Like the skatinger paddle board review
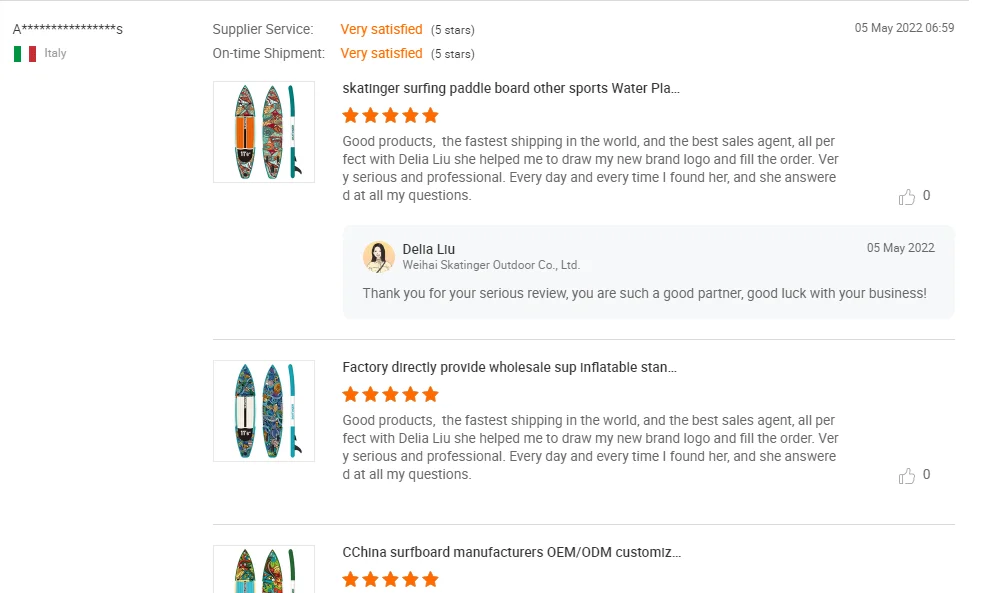This screenshot has width=1002, height=593. [907, 197]
